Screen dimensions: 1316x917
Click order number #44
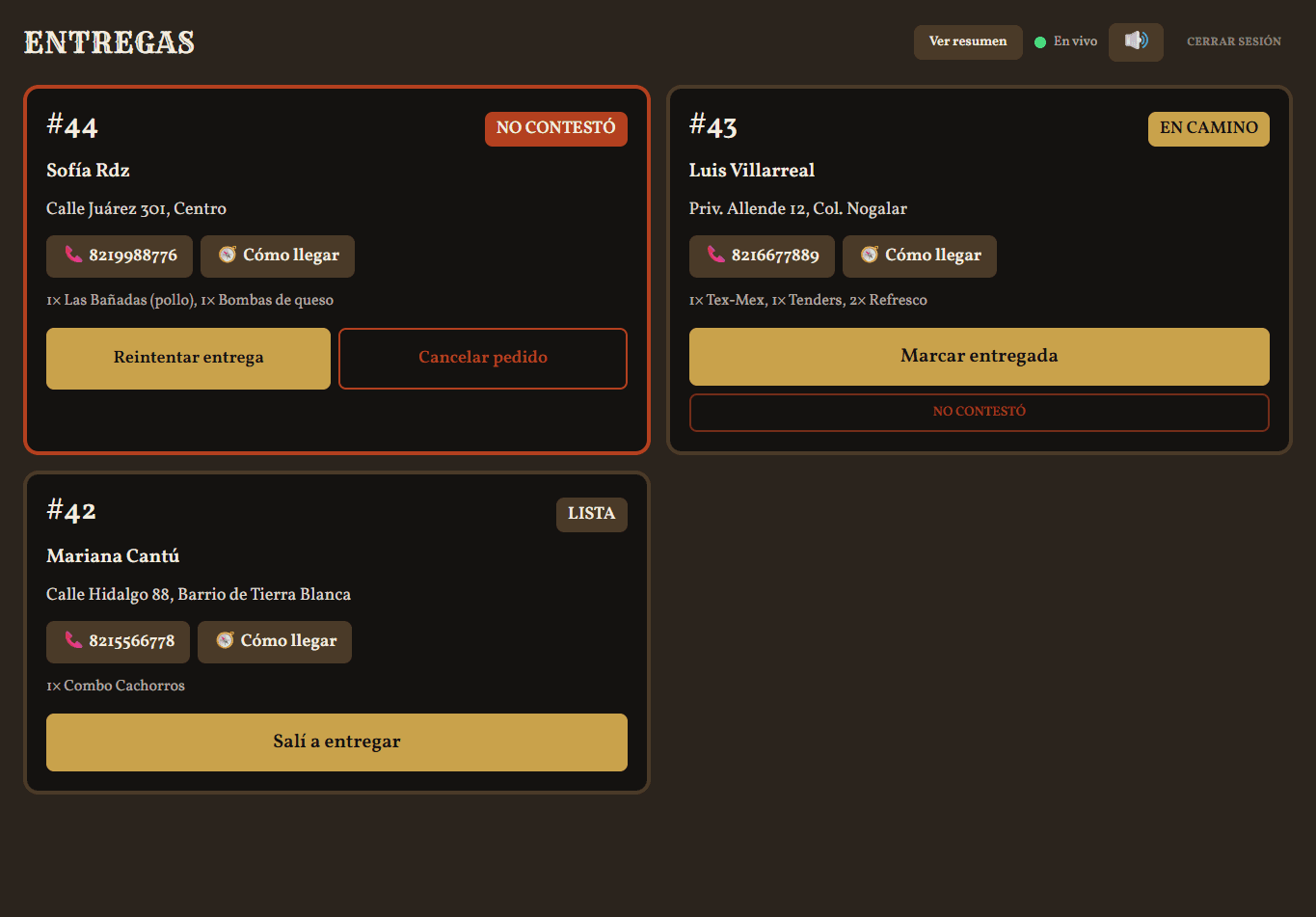tap(72, 125)
